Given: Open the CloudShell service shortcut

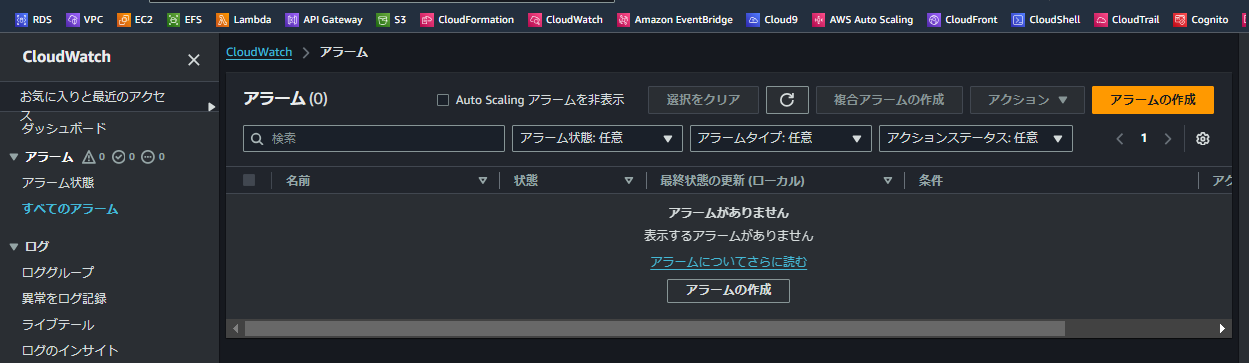Looking at the screenshot, I should pos(1046,19).
